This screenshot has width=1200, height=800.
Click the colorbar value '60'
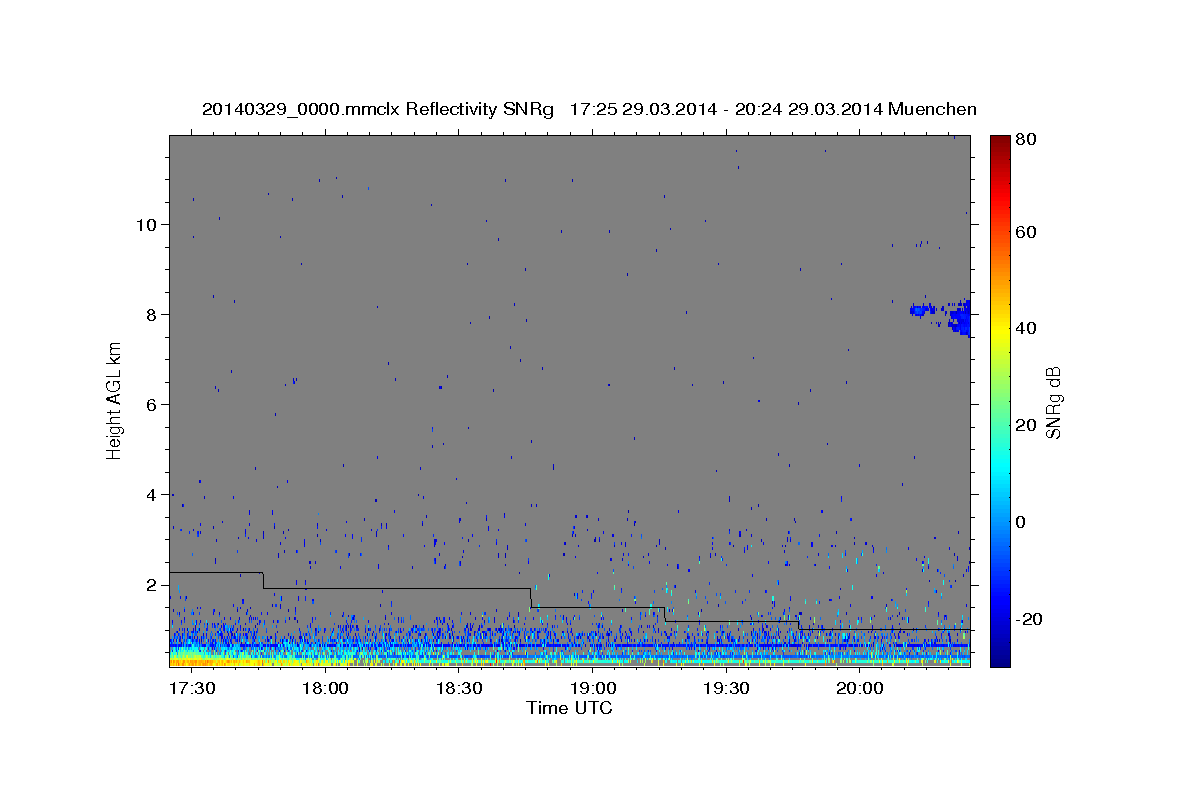coord(1025,232)
